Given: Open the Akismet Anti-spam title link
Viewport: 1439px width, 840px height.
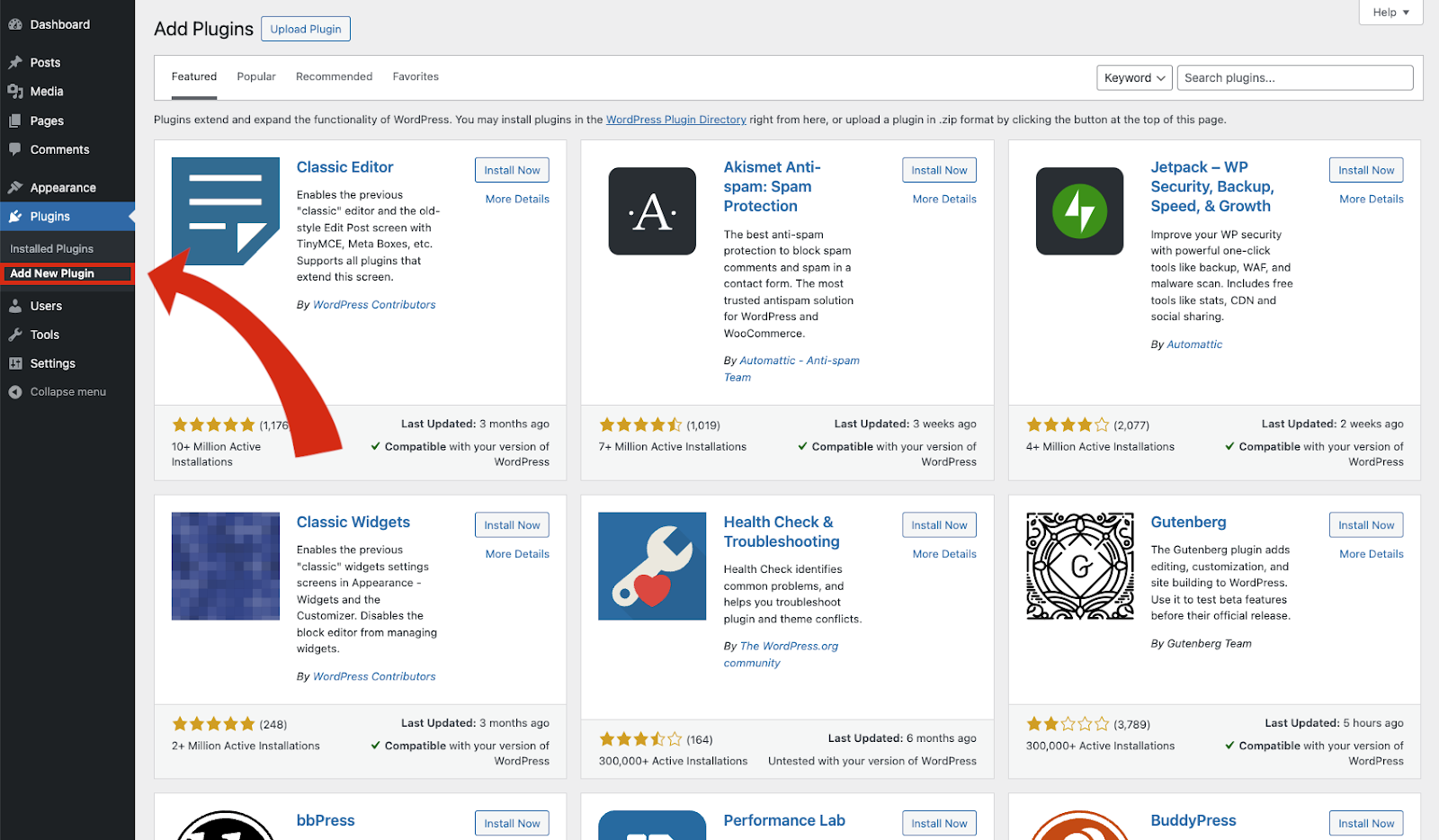Looking at the screenshot, I should [773, 187].
